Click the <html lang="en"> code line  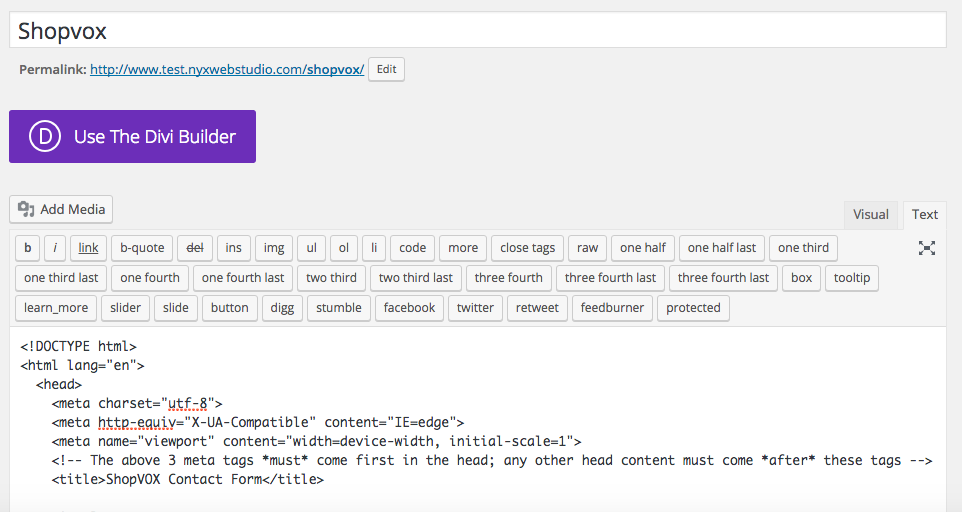[82, 365]
